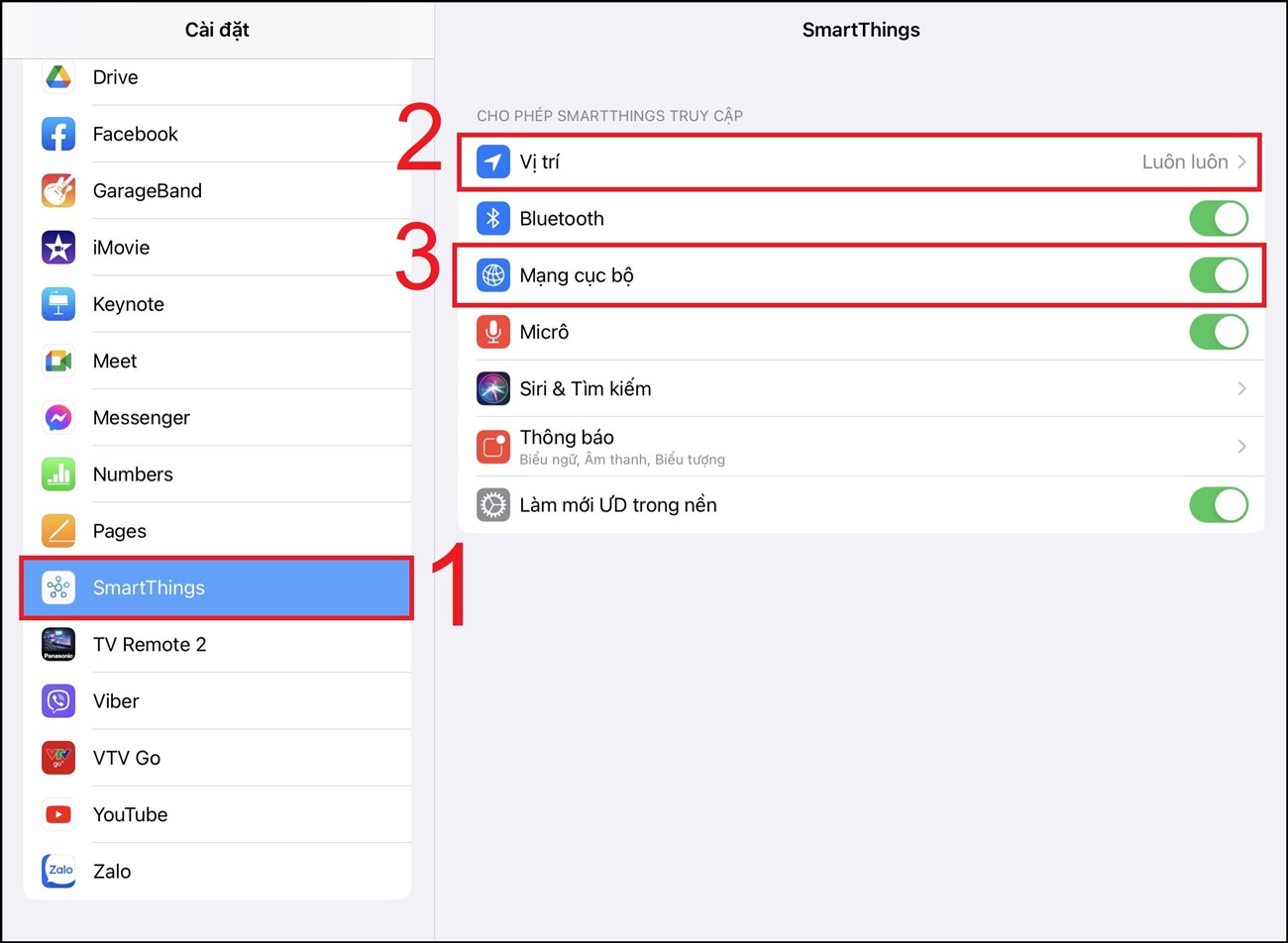Open Thông báo chevron arrow
Screen dimensions: 1288x943
click(1241, 447)
